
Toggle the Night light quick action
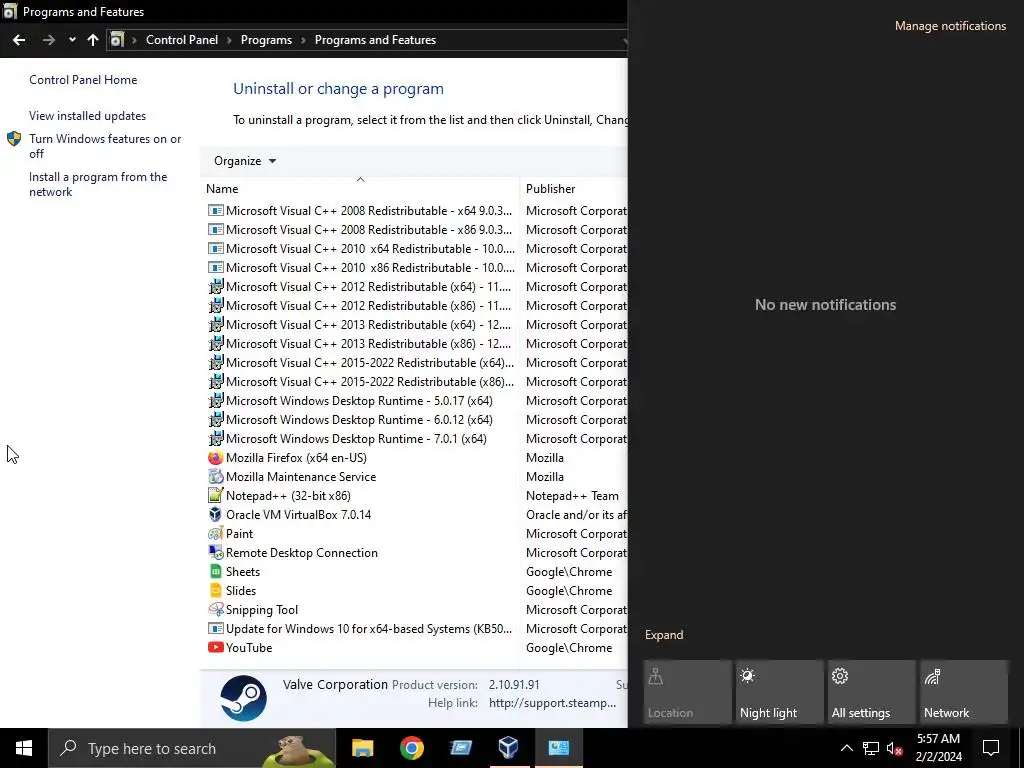coord(779,692)
